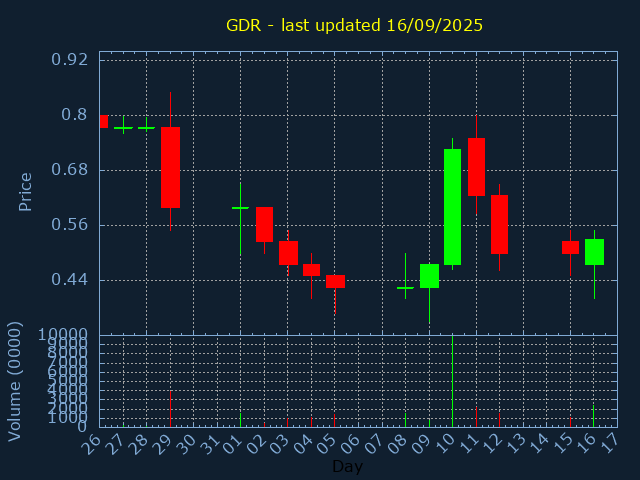The image size is (640, 480).
Task: Select day label 27 on x-axis
Action: pyautogui.click(x=114, y=444)
